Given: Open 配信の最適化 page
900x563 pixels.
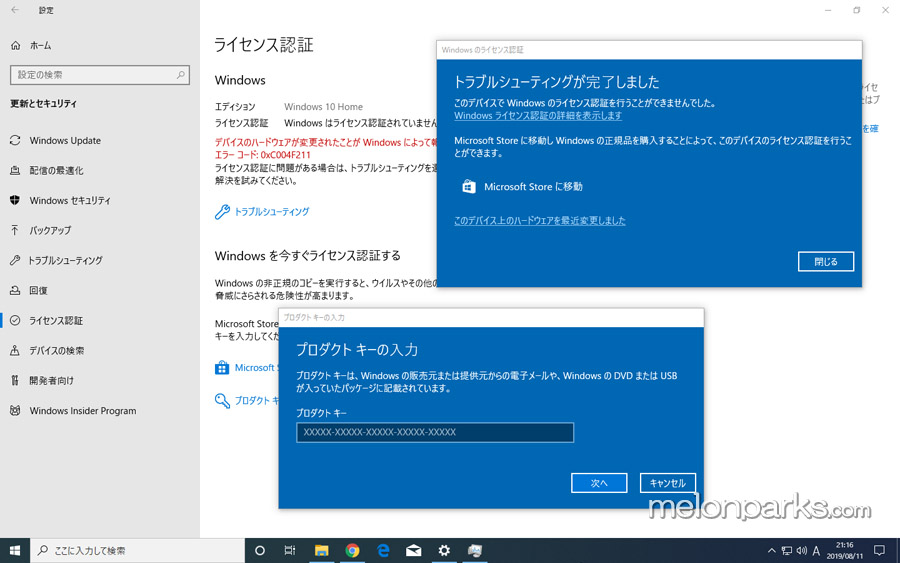Looking at the screenshot, I should [x=56, y=170].
